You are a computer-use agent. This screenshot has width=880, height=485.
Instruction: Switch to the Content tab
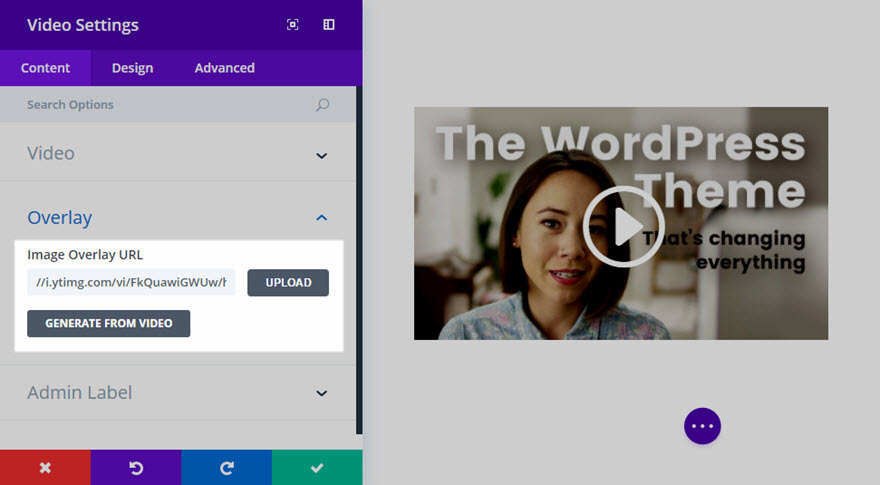45,68
